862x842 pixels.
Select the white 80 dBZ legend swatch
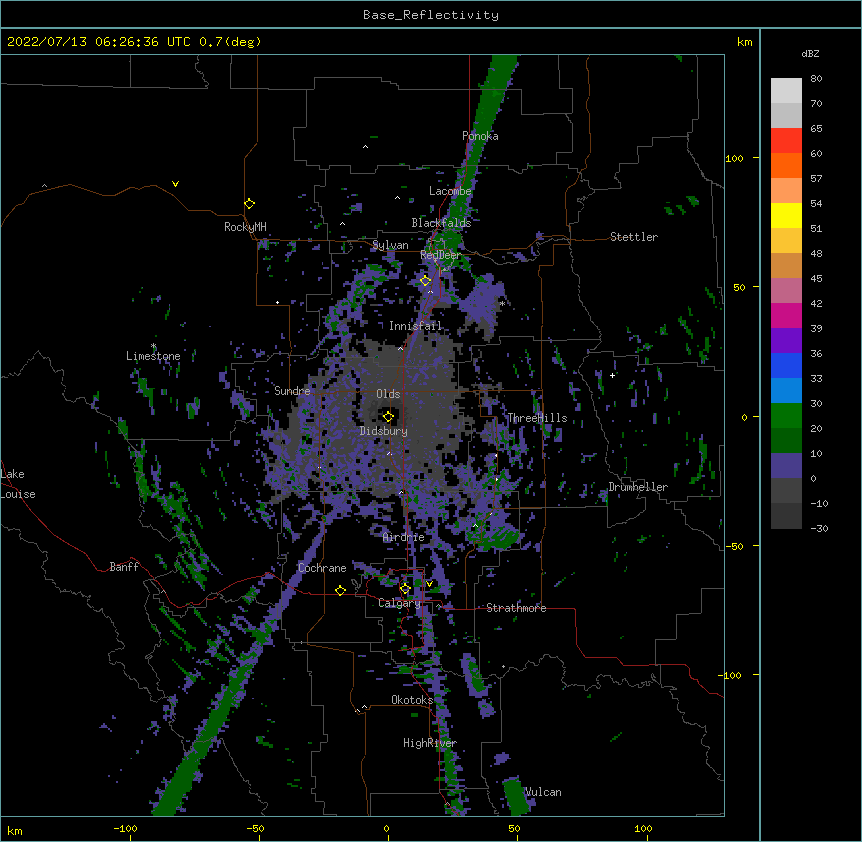click(x=786, y=90)
